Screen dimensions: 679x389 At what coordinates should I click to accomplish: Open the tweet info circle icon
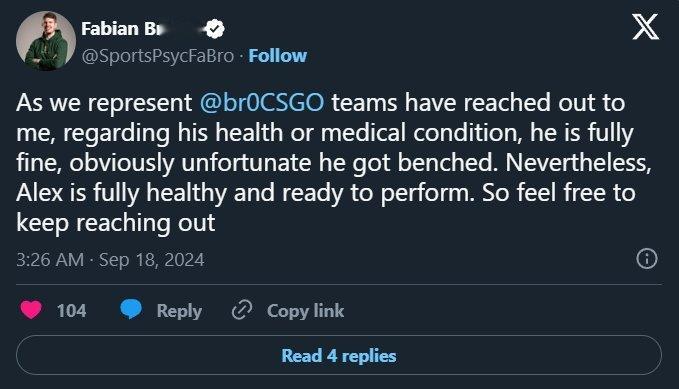click(647, 259)
